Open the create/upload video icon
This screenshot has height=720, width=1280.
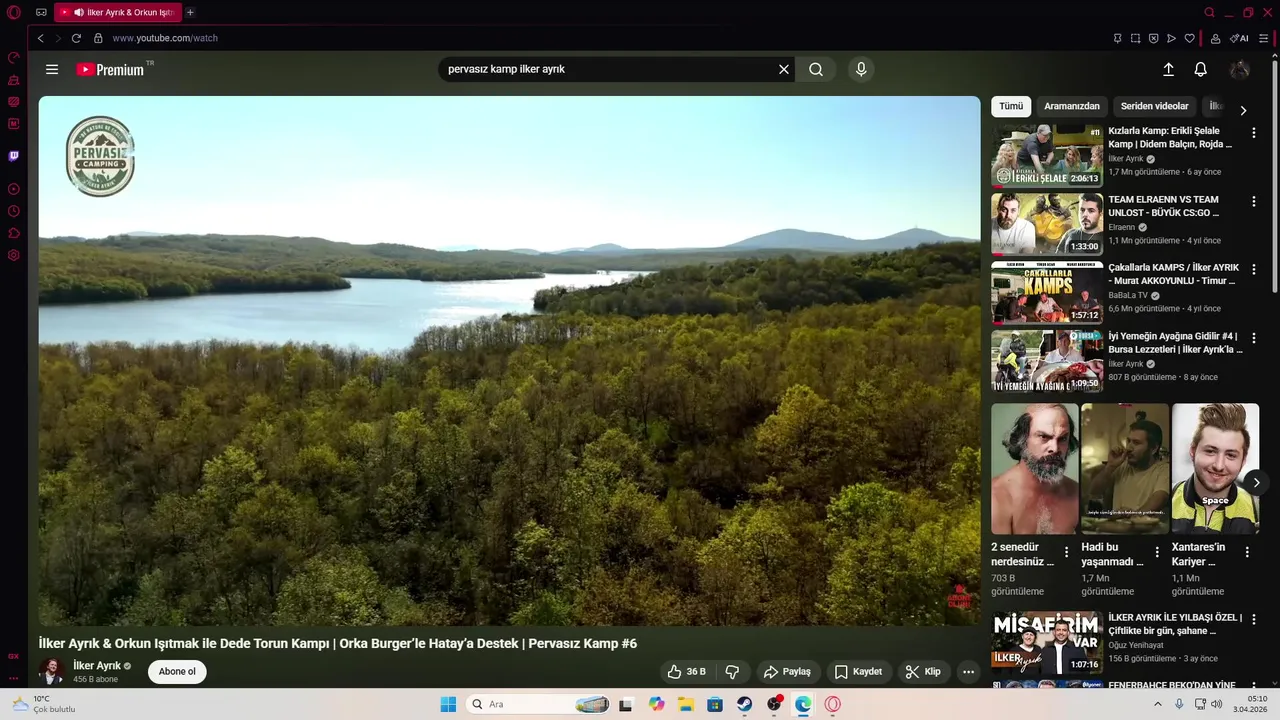[1168, 69]
